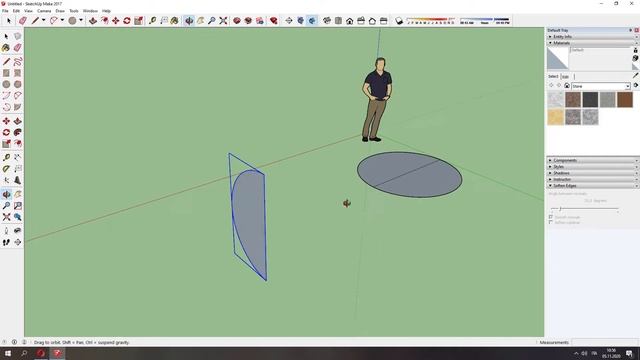Open Line tool dropdown arrow
The height and width of the screenshot is (360, 640).
pyautogui.click(x=43, y=20)
